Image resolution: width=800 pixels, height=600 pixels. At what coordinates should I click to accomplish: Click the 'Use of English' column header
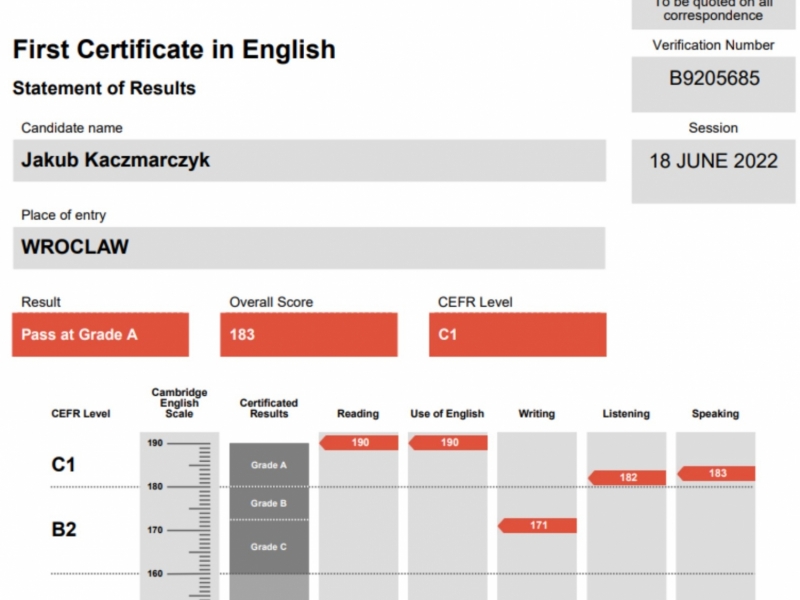pos(447,414)
